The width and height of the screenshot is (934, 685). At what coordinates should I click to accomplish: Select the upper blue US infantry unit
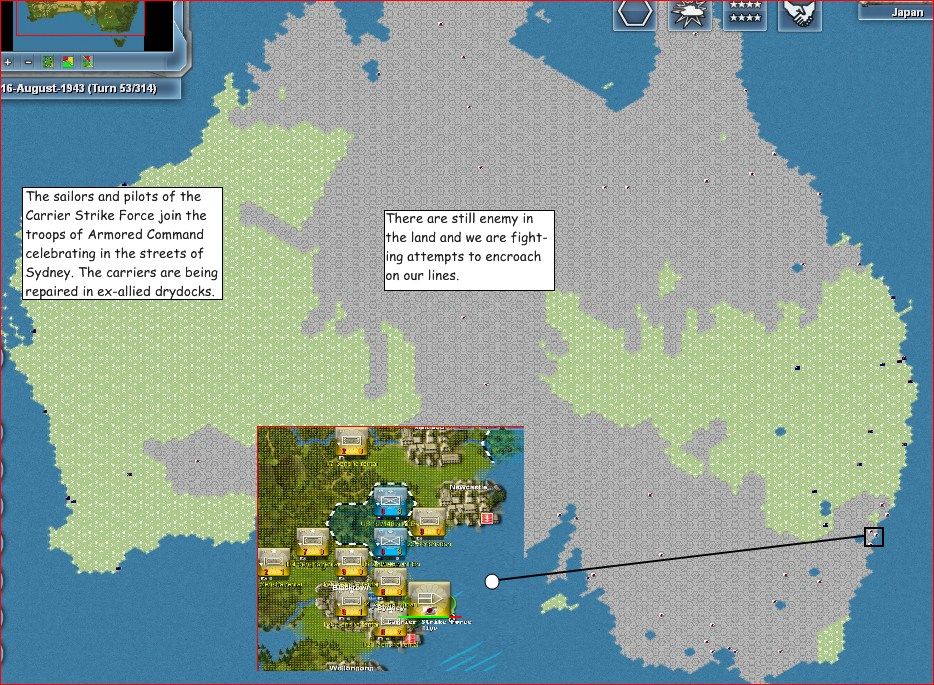[x=390, y=500]
